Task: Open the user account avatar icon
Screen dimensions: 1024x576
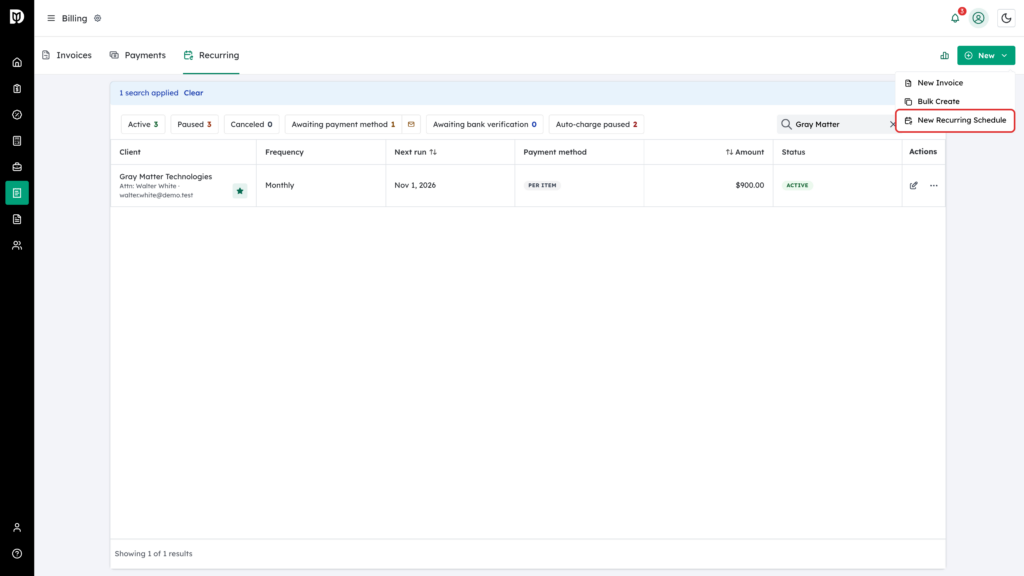Action: click(978, 18)
